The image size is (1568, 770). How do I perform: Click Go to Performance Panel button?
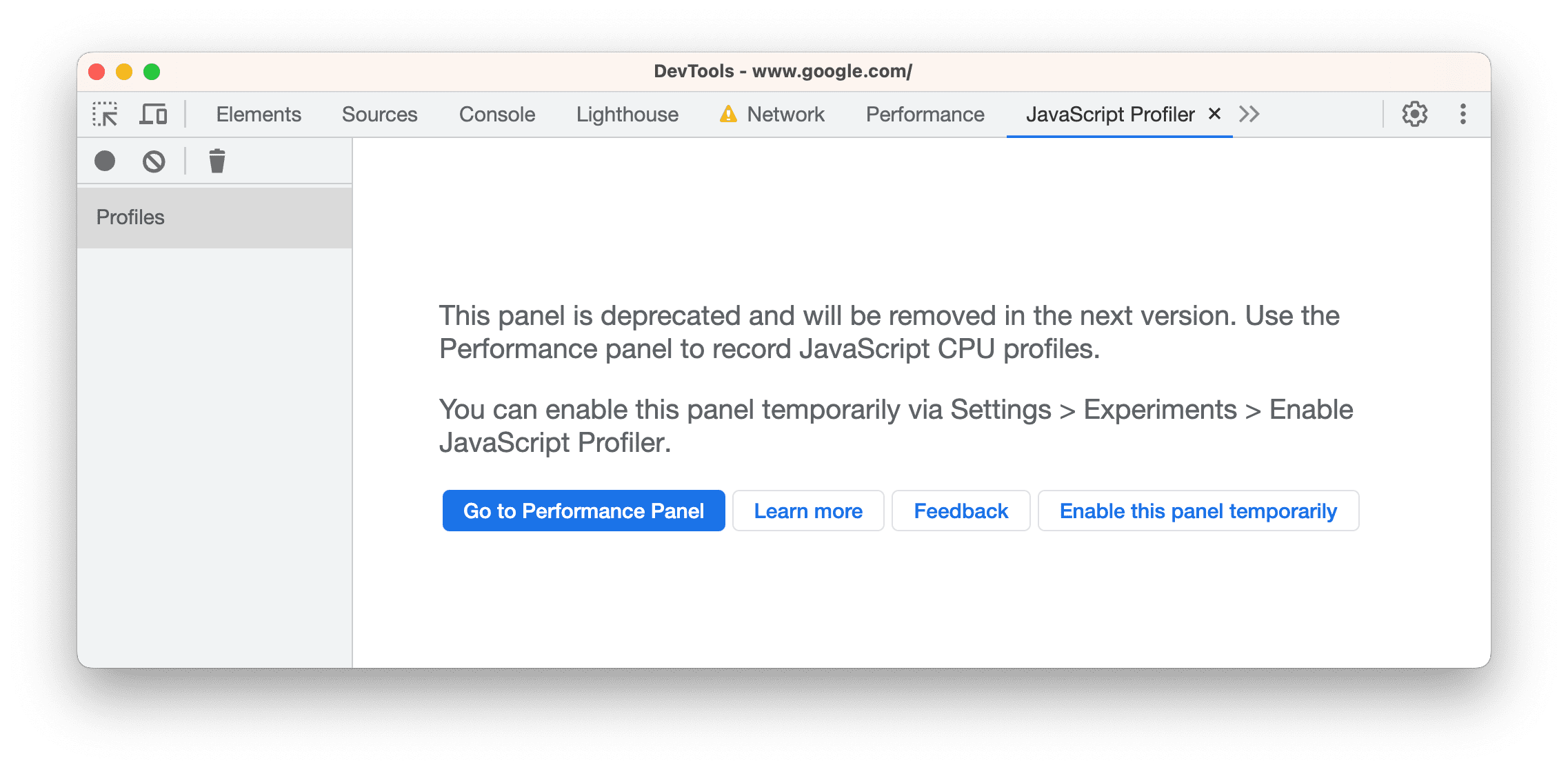coord(583,510)
